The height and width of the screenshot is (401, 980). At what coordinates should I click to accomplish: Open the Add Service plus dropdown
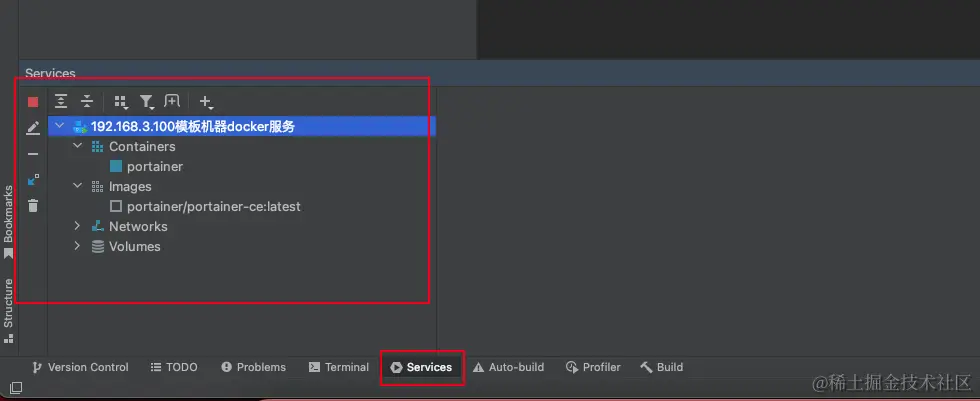(206, 102)
